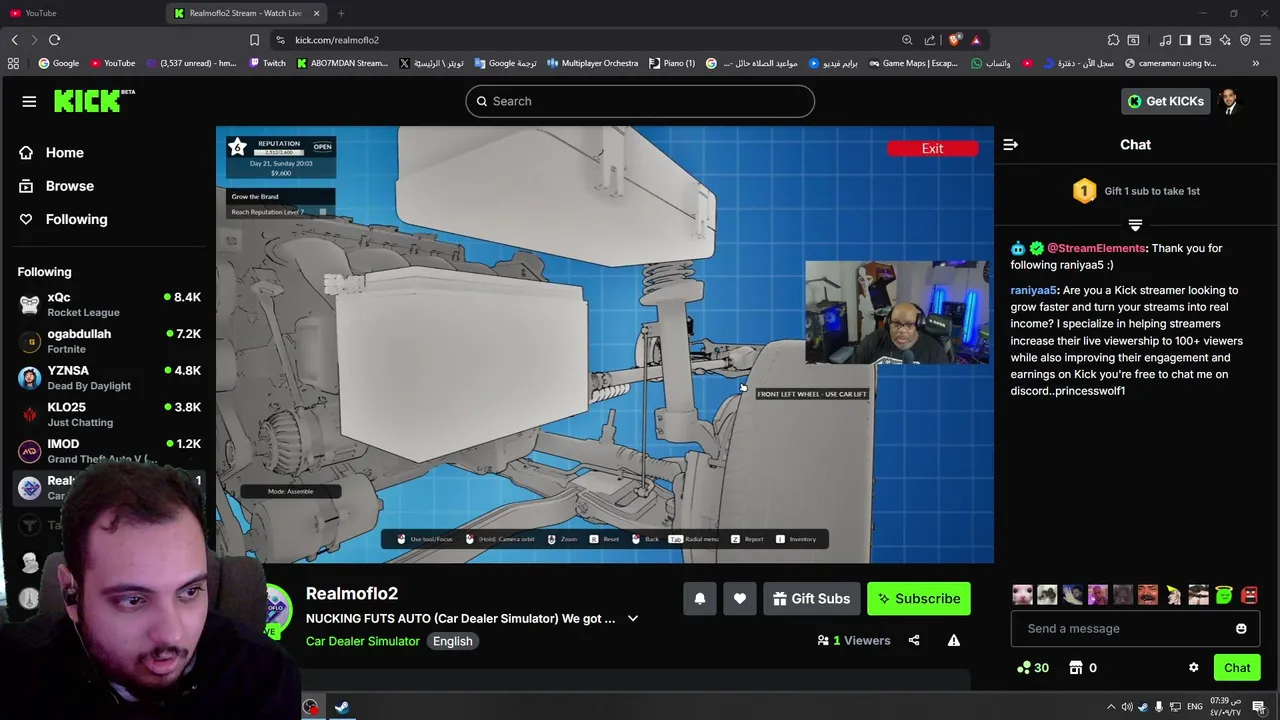Open the volume control in tray
Viewport: 1280px width, 720px height.
pyautogui.click(x=1127, y=707)
